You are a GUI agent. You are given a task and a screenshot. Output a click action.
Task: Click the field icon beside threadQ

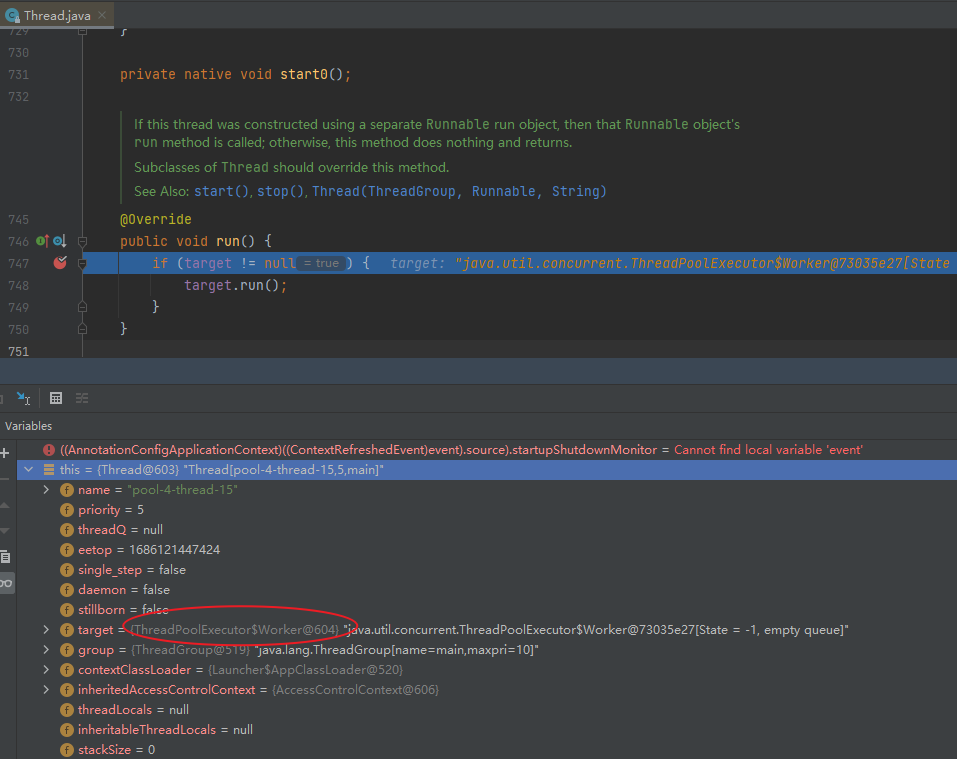pos(67,530)
